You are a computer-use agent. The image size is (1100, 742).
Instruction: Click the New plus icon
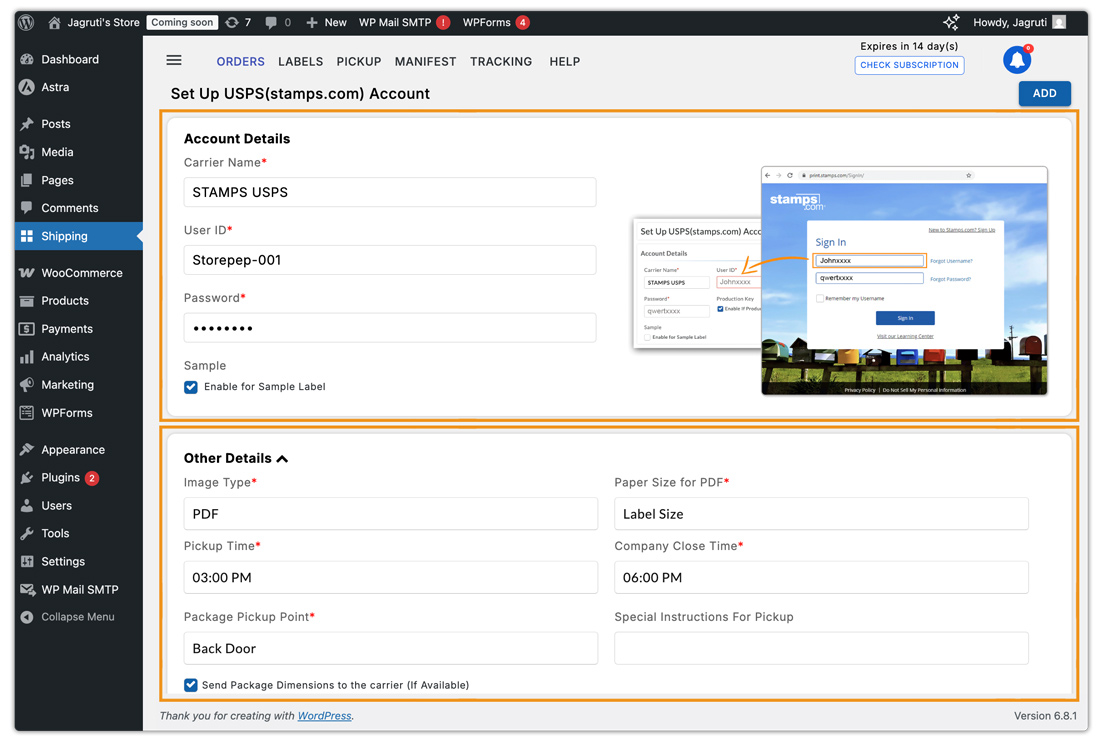(312, 22)
